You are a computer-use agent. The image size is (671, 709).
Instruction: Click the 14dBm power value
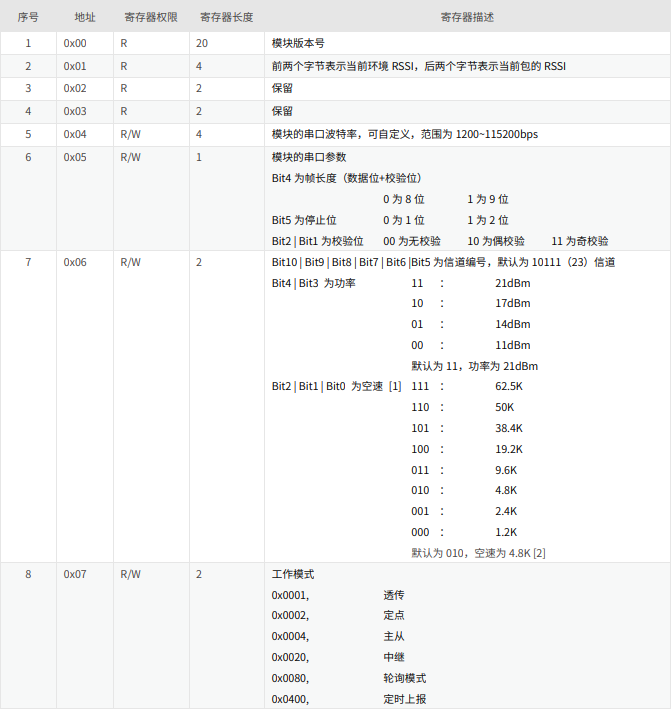(513, 324)
